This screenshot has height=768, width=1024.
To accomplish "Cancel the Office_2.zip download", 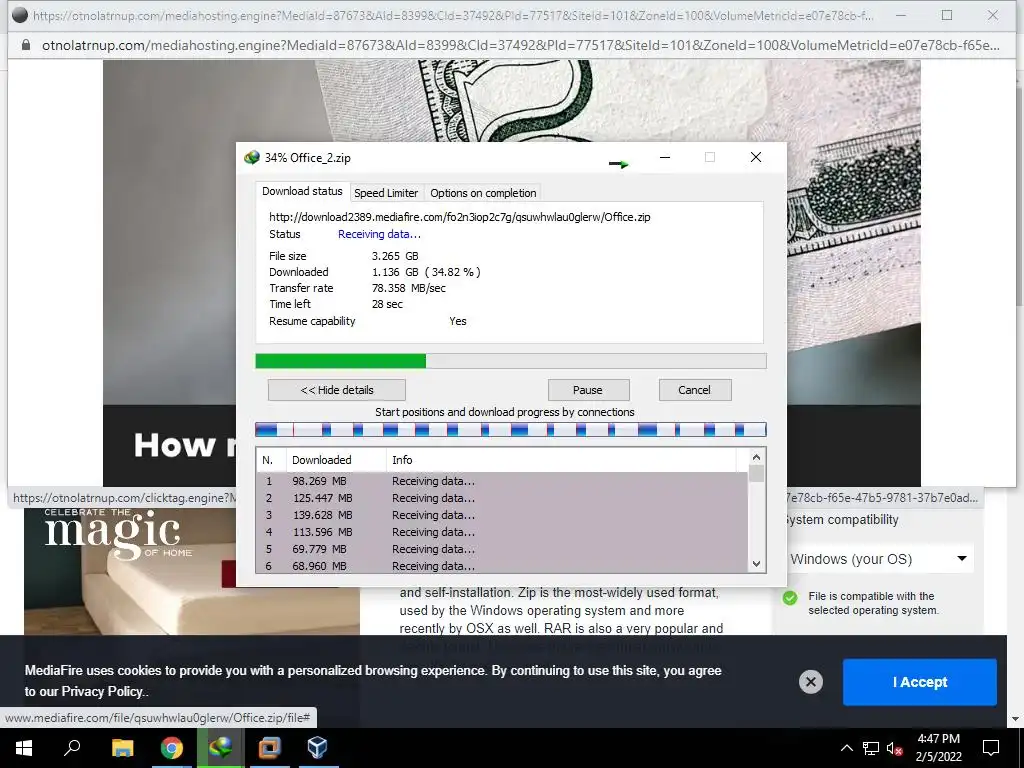I will tap(695, 390).
